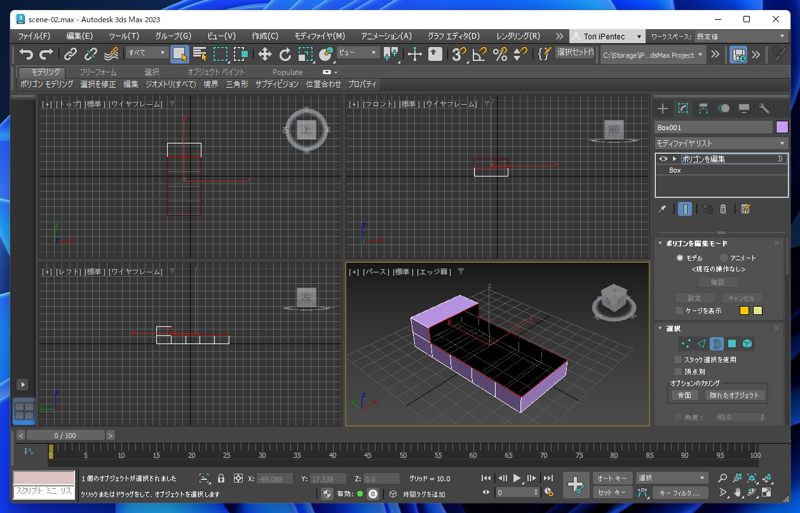Open the 選択 key mode dropdown near playback

(671, 478)
